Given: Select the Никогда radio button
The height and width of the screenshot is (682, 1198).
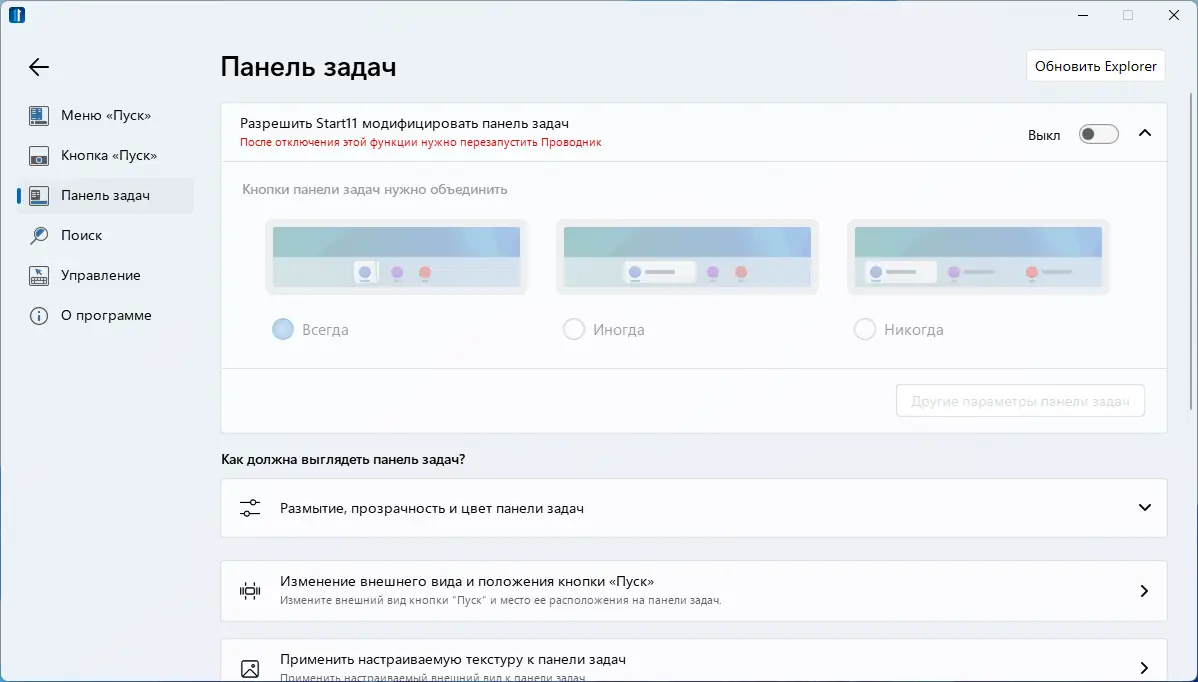Looking at the screenshot, I should 865,328.
